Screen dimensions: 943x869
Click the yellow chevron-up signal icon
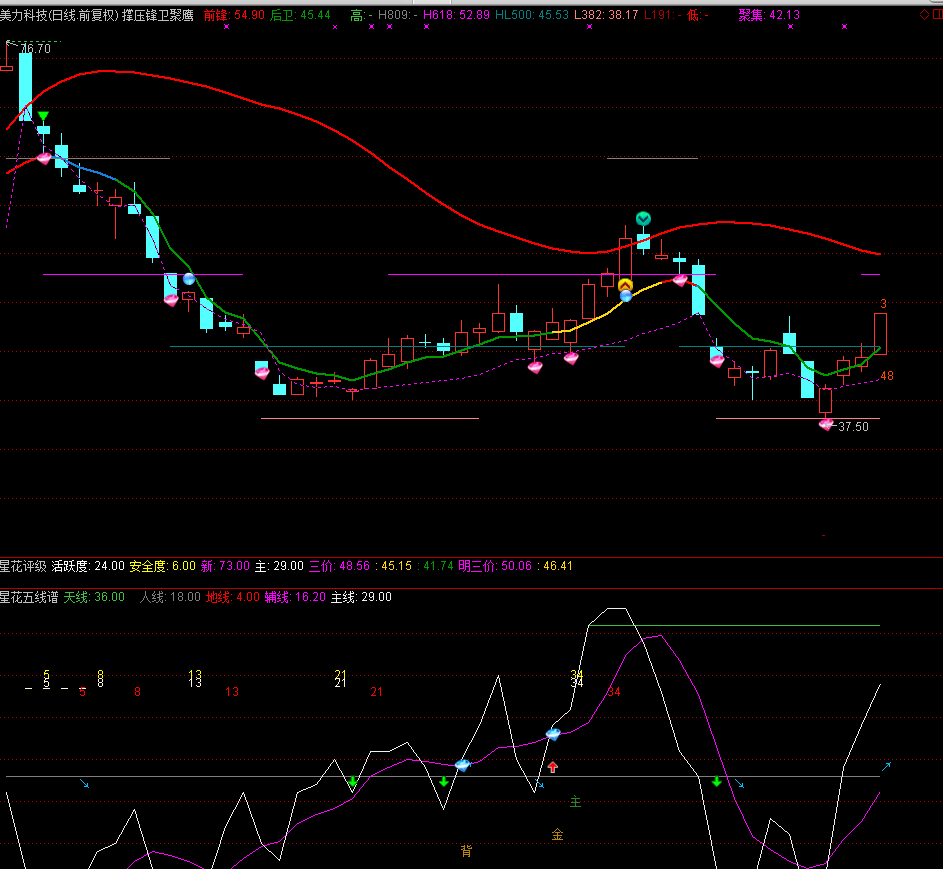pos(625,285)
